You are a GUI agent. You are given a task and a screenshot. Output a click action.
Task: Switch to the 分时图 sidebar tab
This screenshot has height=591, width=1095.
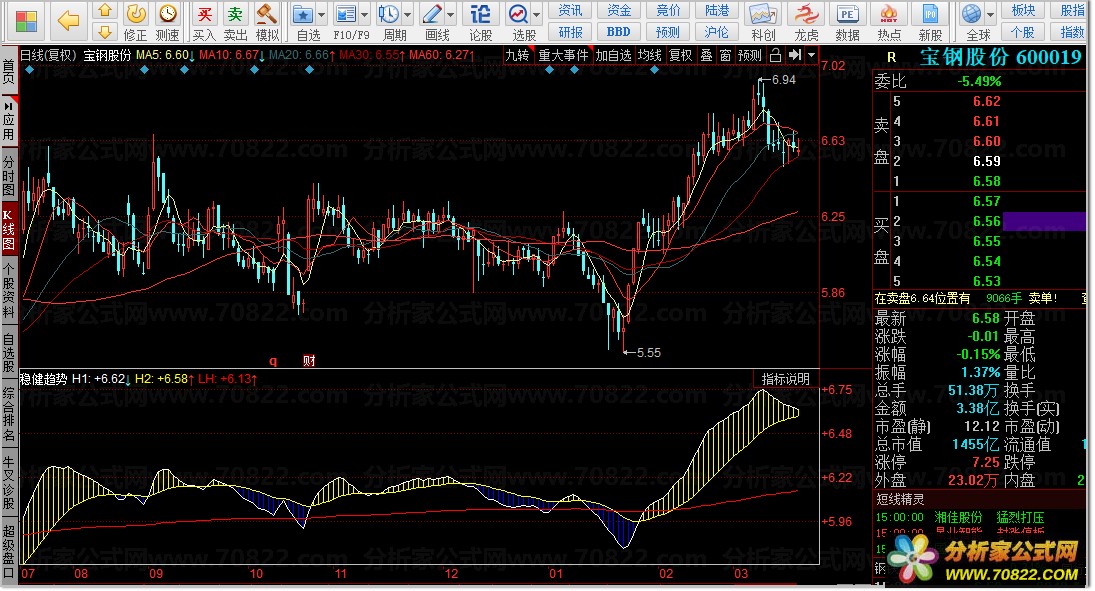click(x=8, y=175)
